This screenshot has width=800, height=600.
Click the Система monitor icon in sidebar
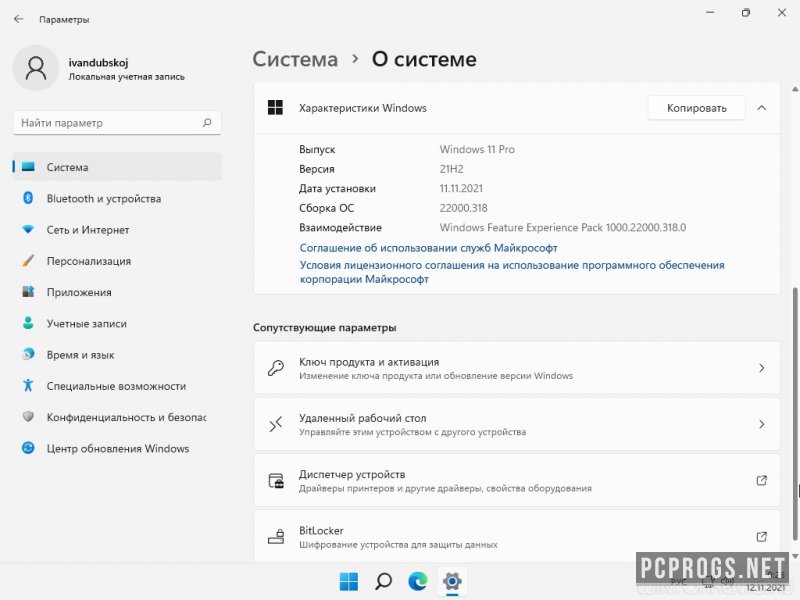click(29, 167)
